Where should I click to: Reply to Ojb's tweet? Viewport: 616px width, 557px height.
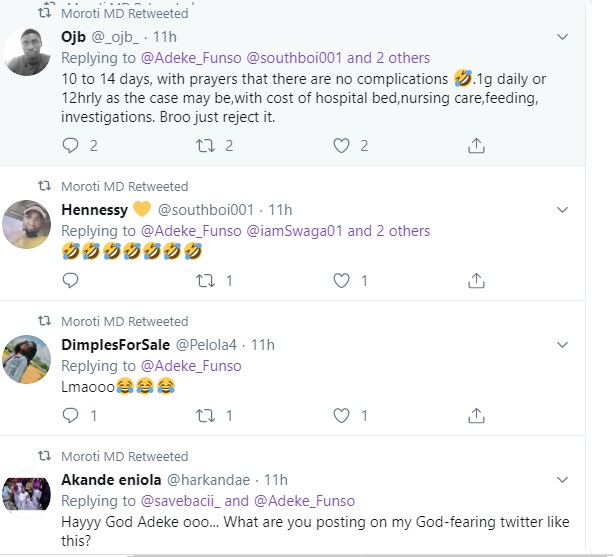[70, 146]
